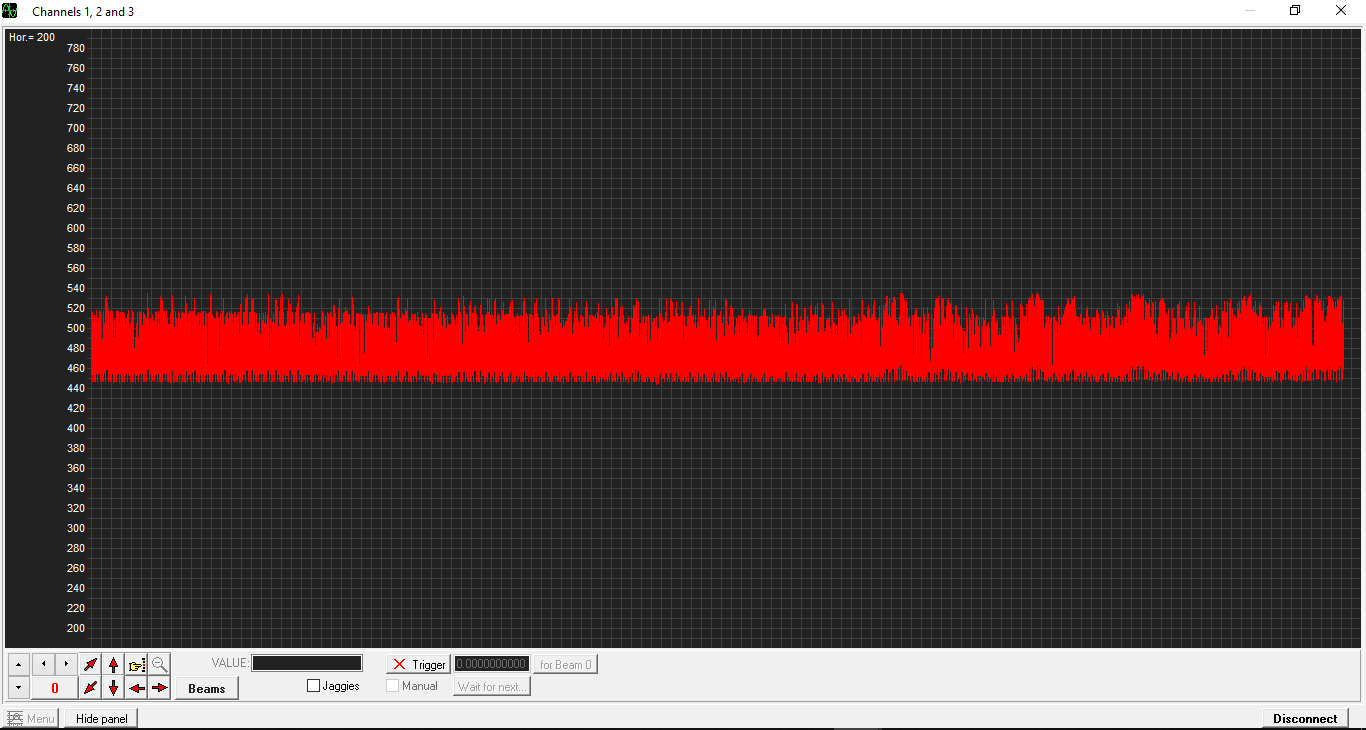The image size is (1366, 730).
Task: Open the Menu button with chart icon
Action: [x=31, y=718]
